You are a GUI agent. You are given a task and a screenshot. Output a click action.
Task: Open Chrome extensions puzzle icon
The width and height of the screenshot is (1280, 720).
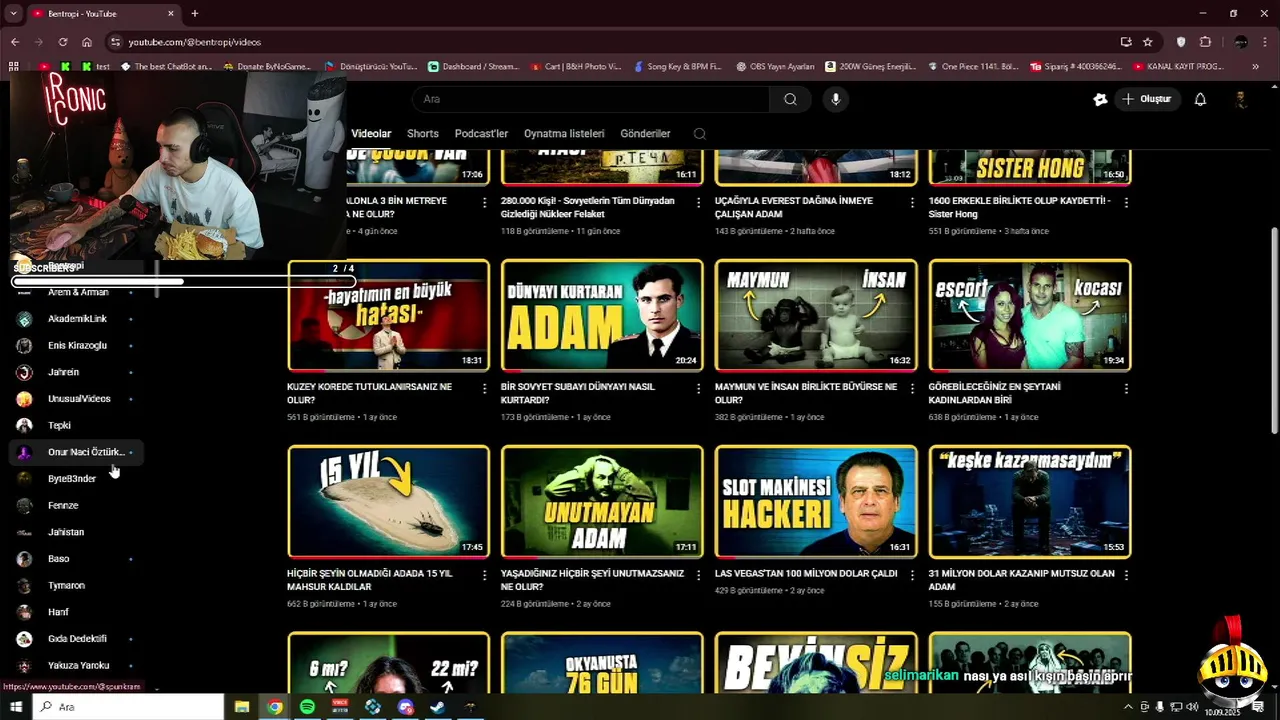click(1205, 42)
